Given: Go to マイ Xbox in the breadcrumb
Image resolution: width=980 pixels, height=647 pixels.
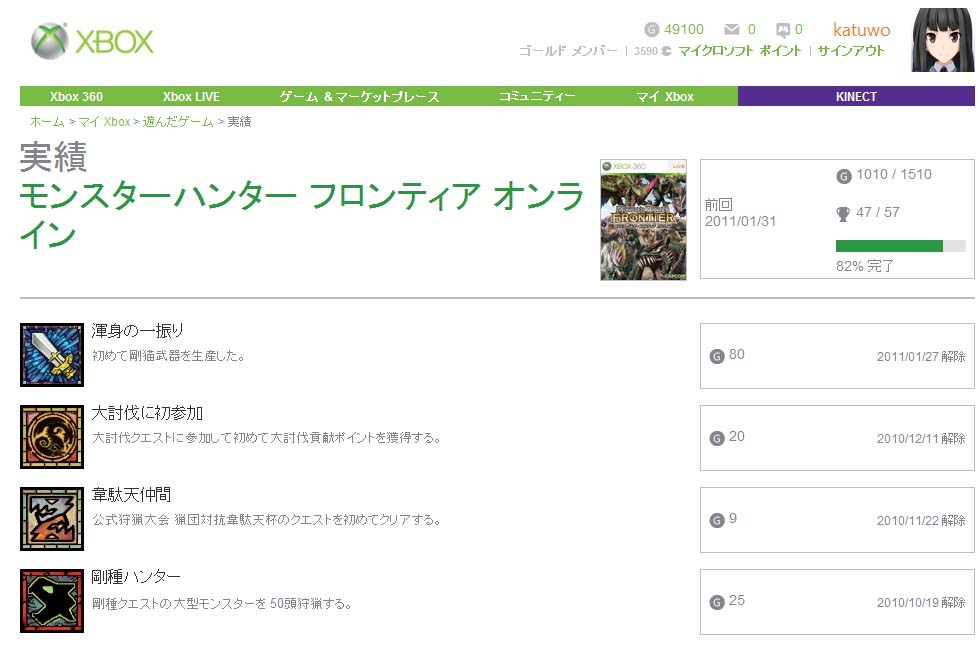Looking at the screenshot, I should coord(104,121).
